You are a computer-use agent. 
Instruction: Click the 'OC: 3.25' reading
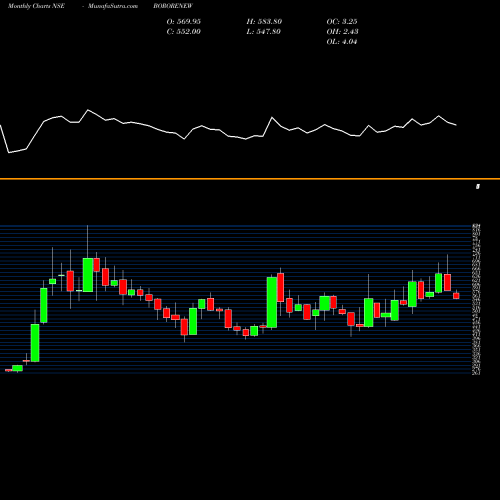coord(342,22)
